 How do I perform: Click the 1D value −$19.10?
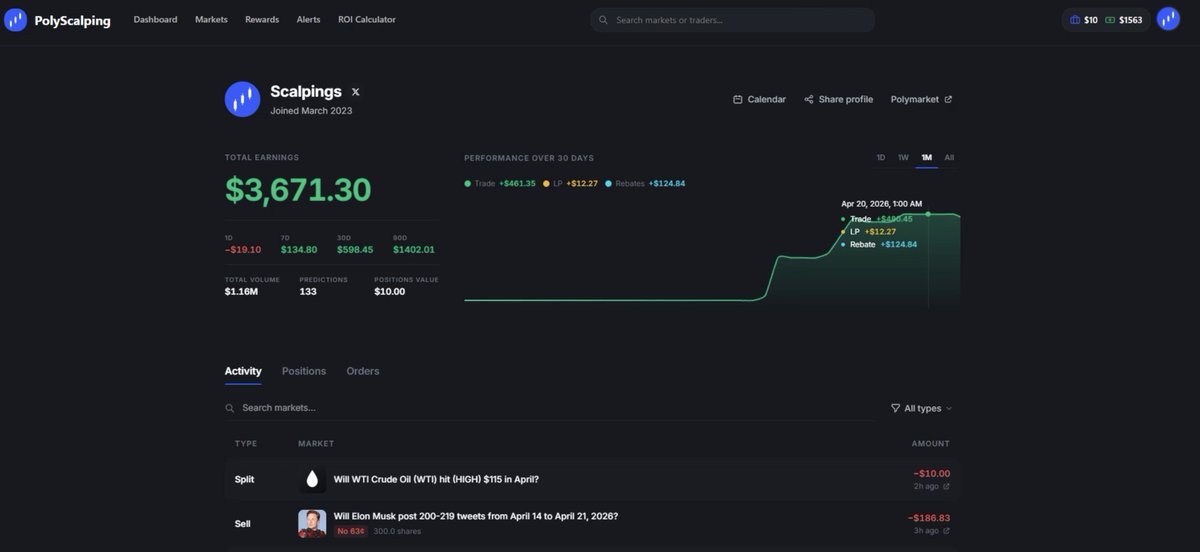click(243, 250)
